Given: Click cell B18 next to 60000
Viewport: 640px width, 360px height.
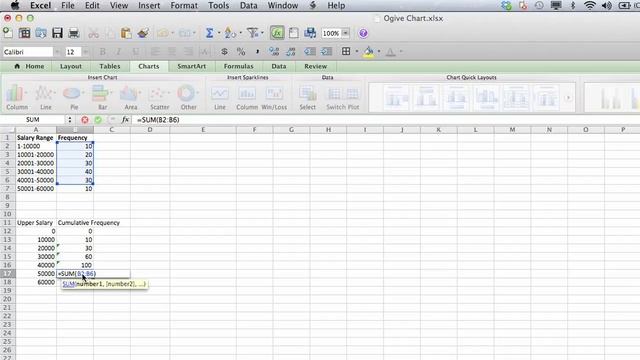Looking at the screenshot, I should 75,282.
